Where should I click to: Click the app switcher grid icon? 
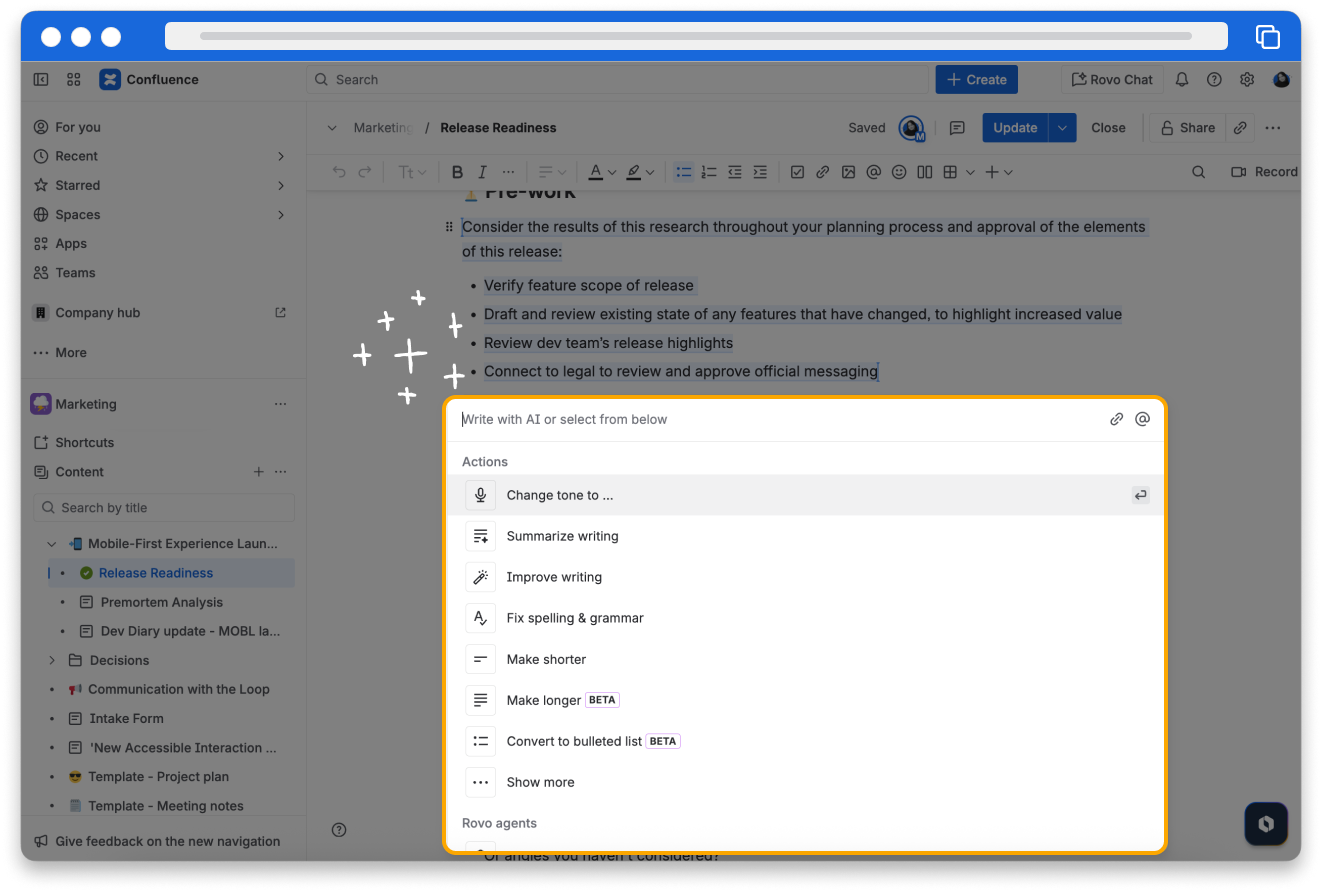[74, 80]
